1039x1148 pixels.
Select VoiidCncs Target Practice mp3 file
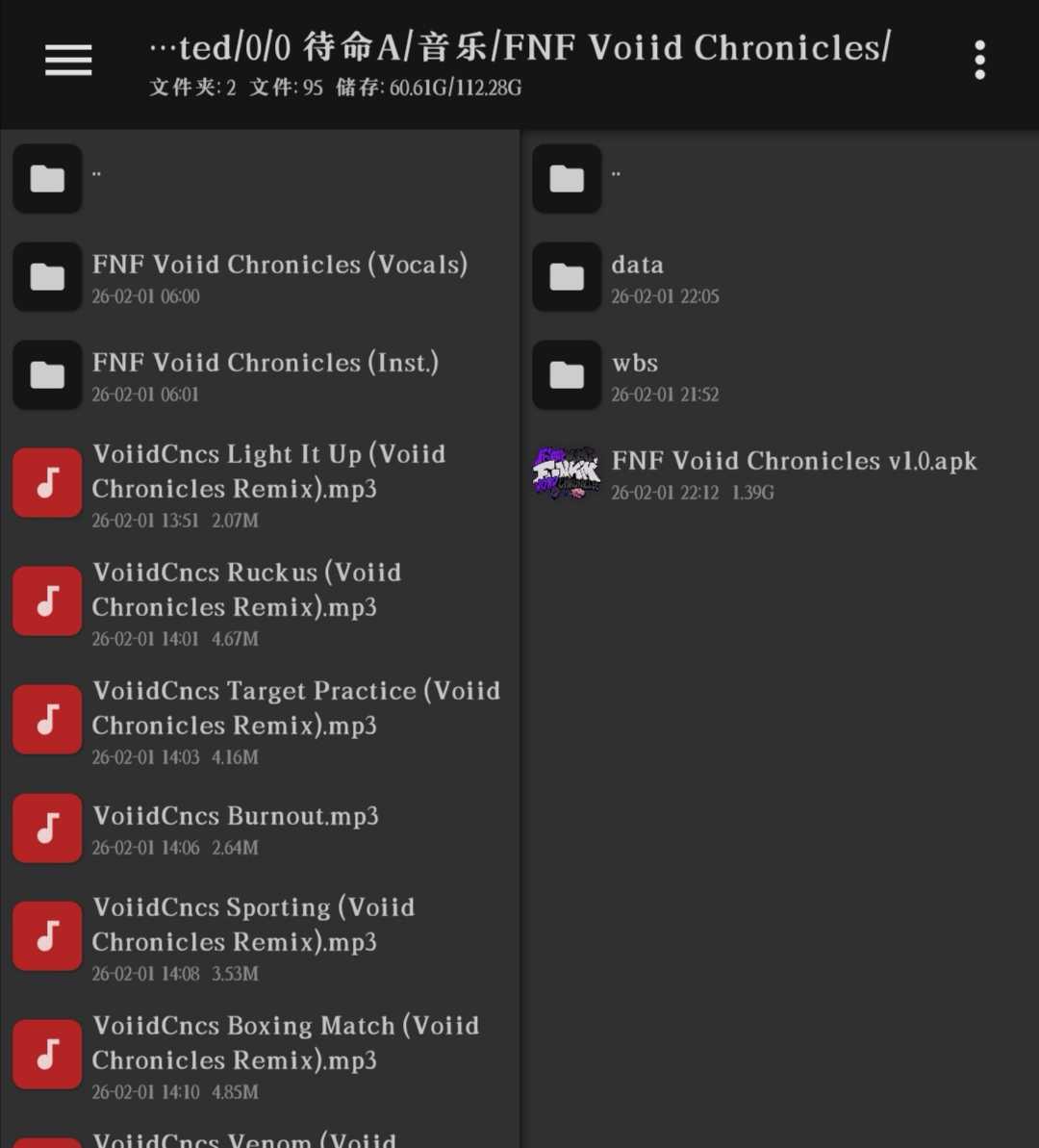coord(260,721)
